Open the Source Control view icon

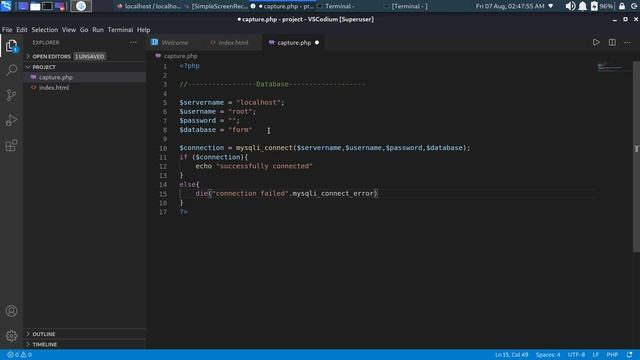point(11,95)
